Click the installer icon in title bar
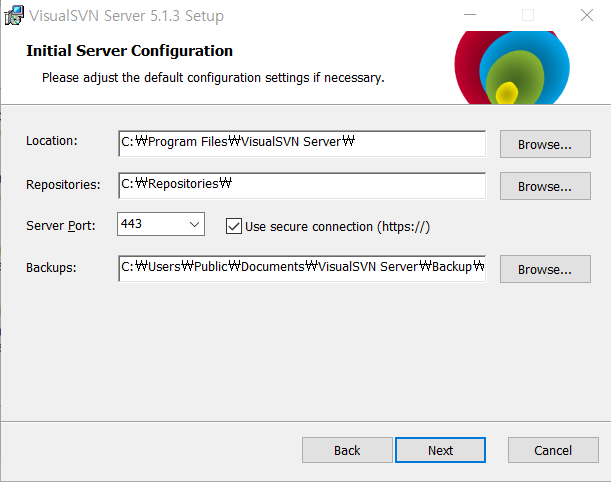 click(14, 16)
